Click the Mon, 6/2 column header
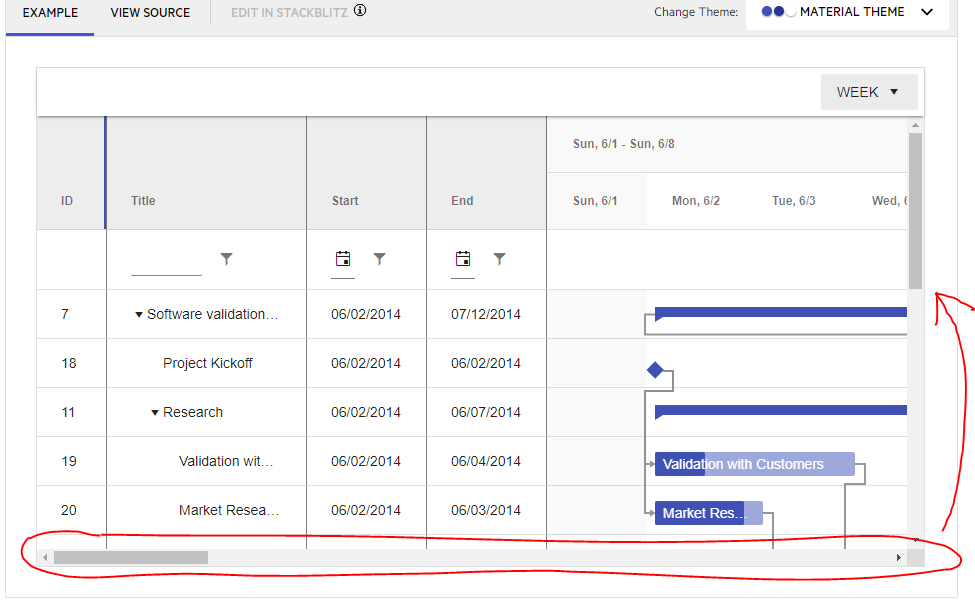This screenshot has height=602, width=975. click(x=695, y=200)
